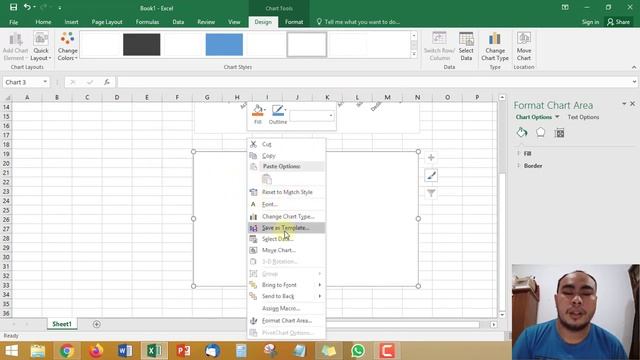Click the Save icon in quick access toolbar
640x360 pixels.
point(13,7)
